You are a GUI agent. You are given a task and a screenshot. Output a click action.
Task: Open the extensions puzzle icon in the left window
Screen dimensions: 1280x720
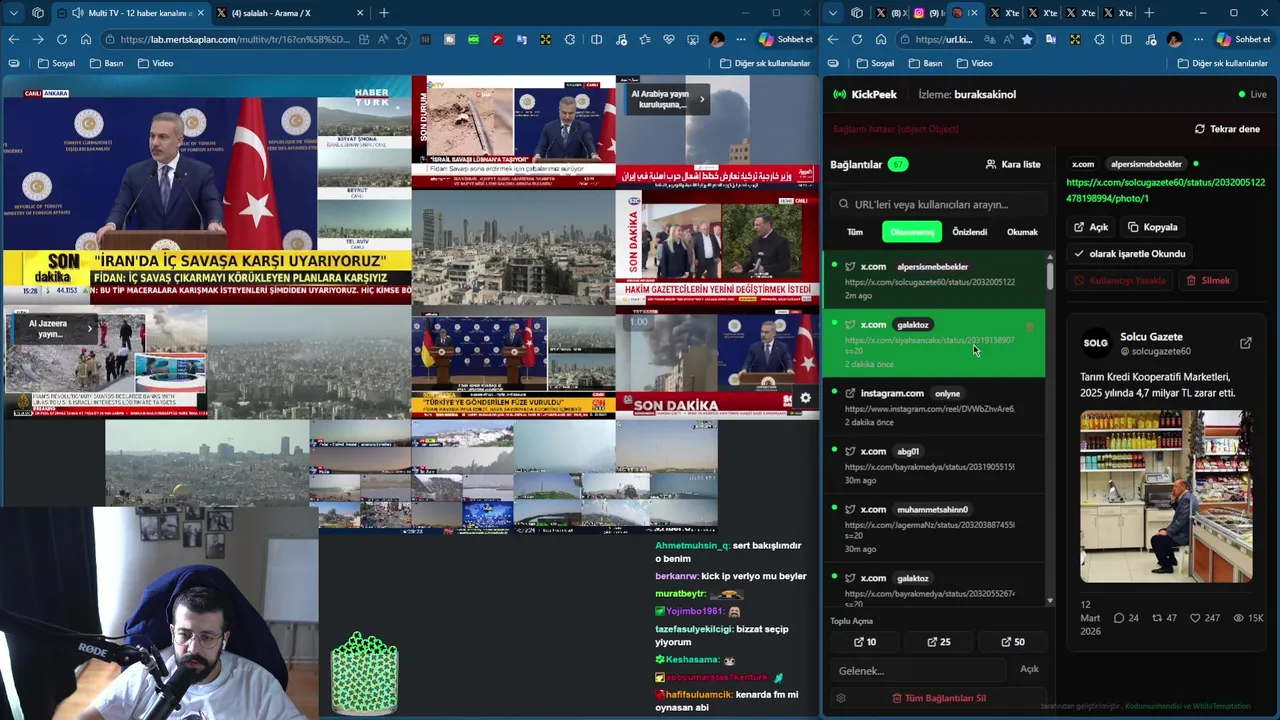570,39
